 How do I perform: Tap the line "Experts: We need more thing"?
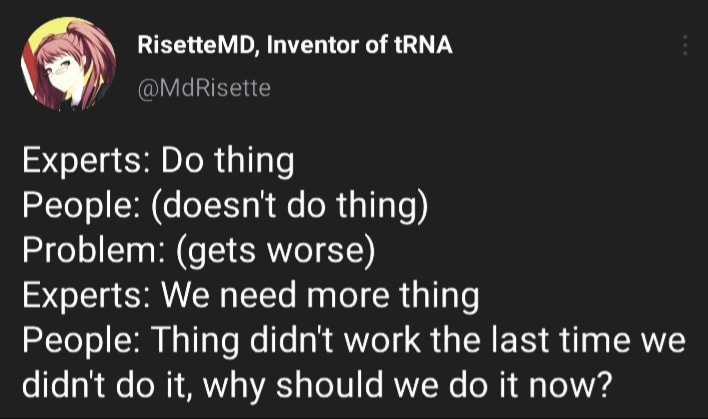[x=250, y=295]
